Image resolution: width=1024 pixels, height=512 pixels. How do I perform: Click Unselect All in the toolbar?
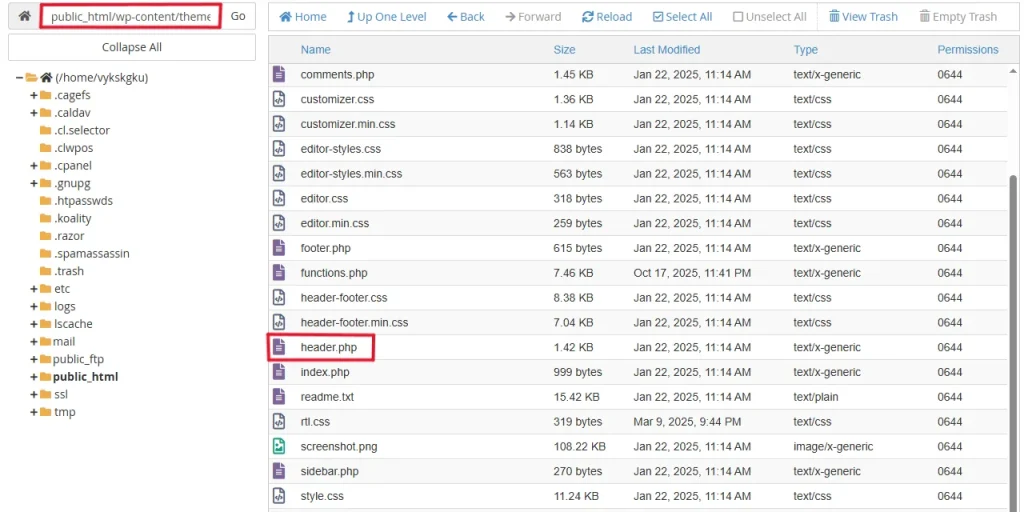[769, 17]
